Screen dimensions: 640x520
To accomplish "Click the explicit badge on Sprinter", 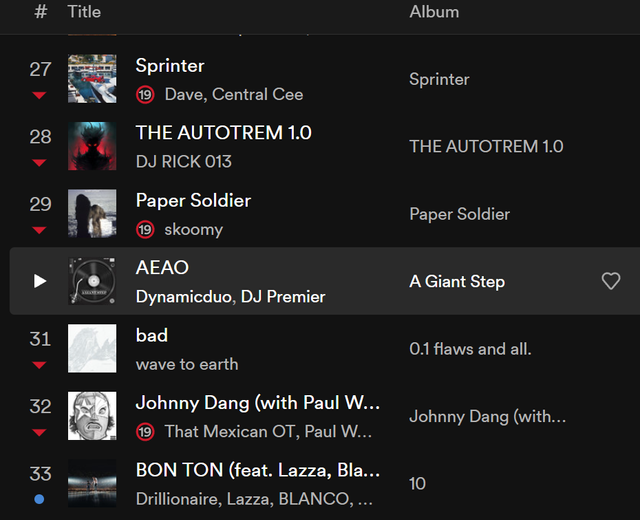I will pyautogui.click(x=145, y=94).
